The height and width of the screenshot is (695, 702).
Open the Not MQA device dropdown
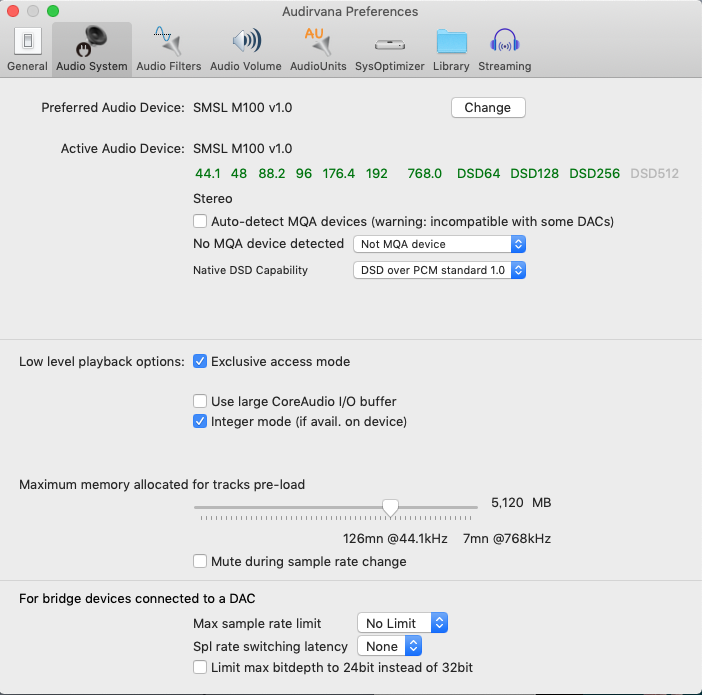[439, 244]
